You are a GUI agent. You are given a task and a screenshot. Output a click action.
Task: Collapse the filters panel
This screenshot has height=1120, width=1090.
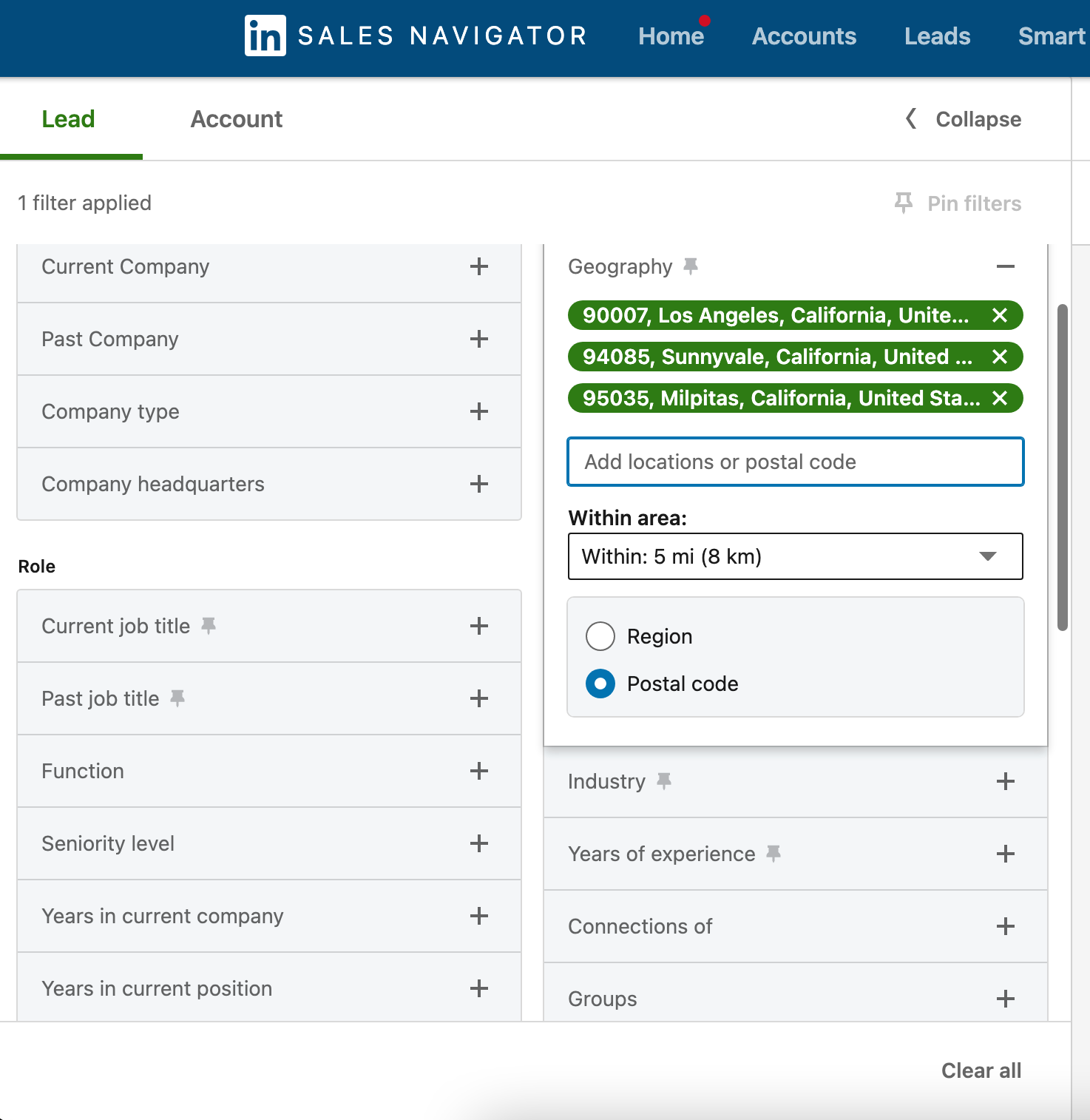964,119
